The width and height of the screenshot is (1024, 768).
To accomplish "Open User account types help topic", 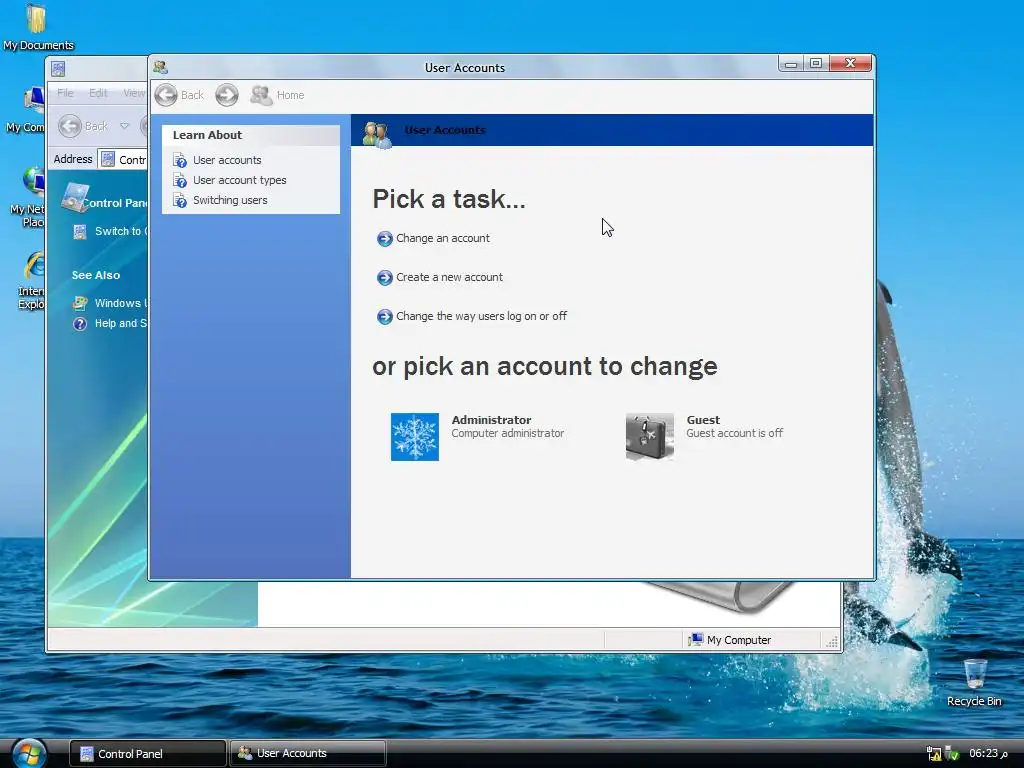I will coord(239,180).
